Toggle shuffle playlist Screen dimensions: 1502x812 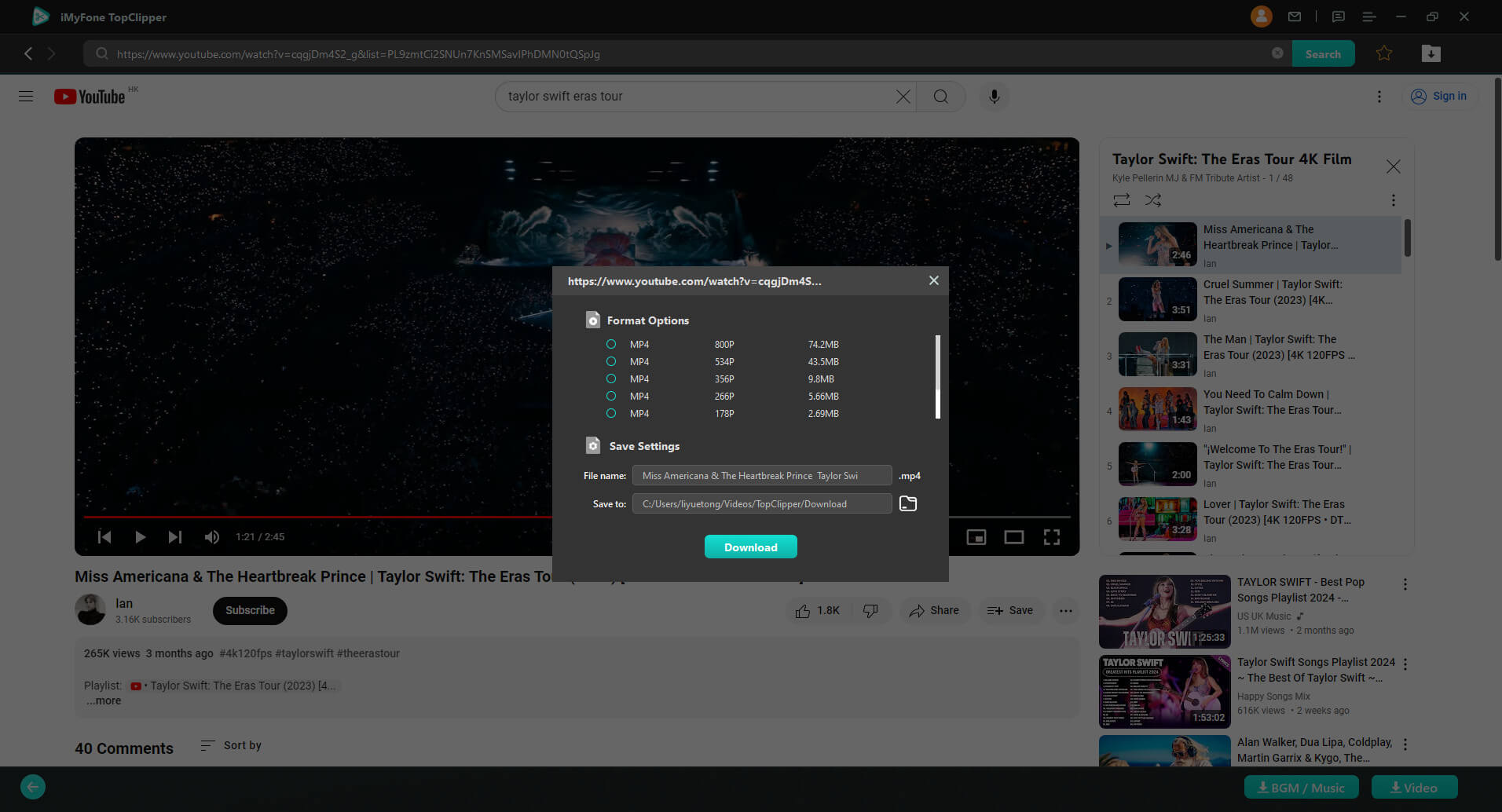pyautogui.click(x=1153, y=200)
